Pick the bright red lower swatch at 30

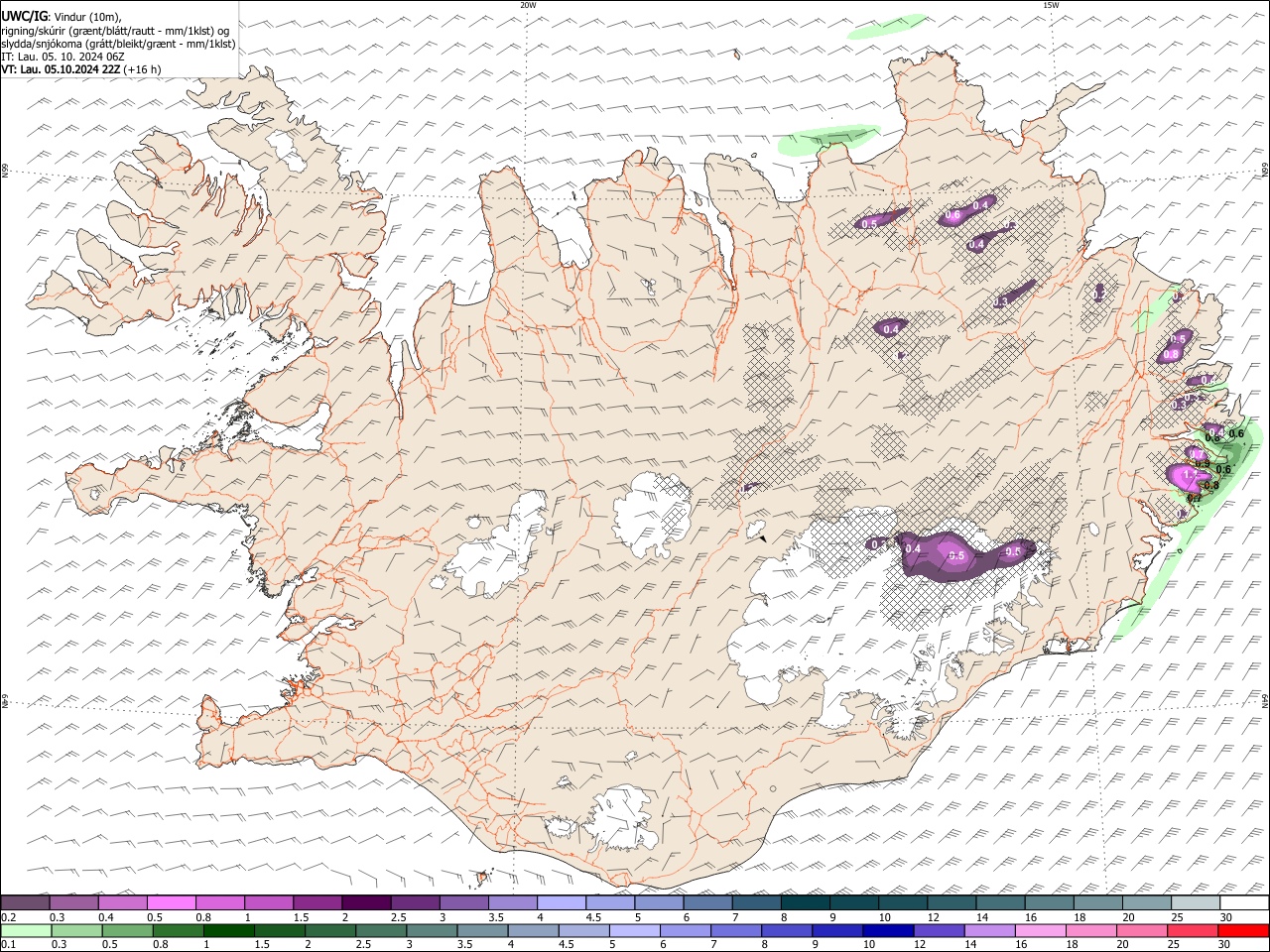1242,931
